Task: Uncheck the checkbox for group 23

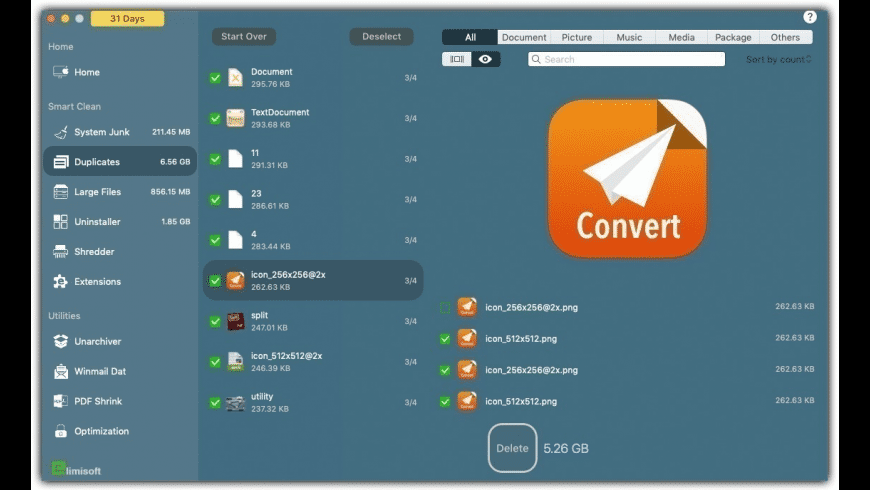Action: (215, 199)
